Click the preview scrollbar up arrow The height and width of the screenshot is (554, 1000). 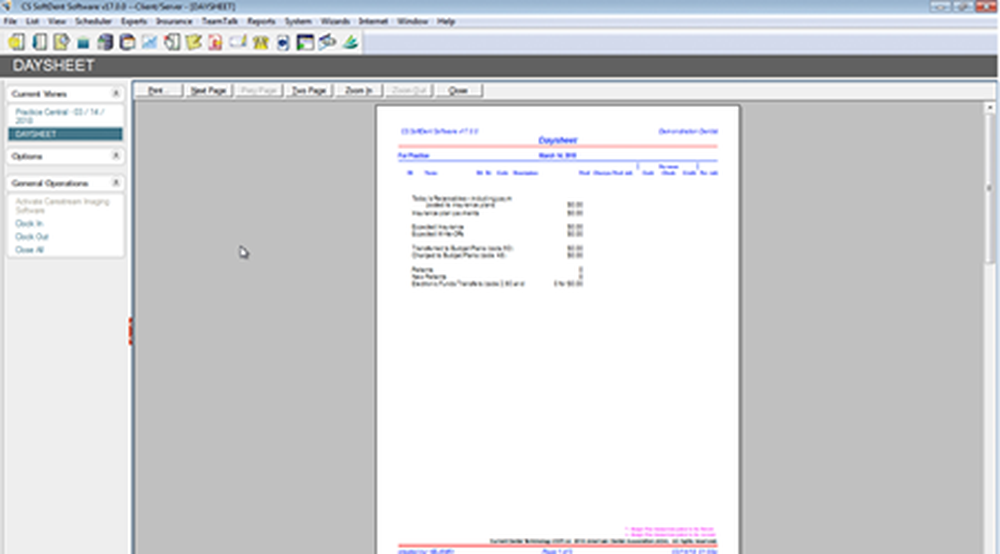point(990,108)
